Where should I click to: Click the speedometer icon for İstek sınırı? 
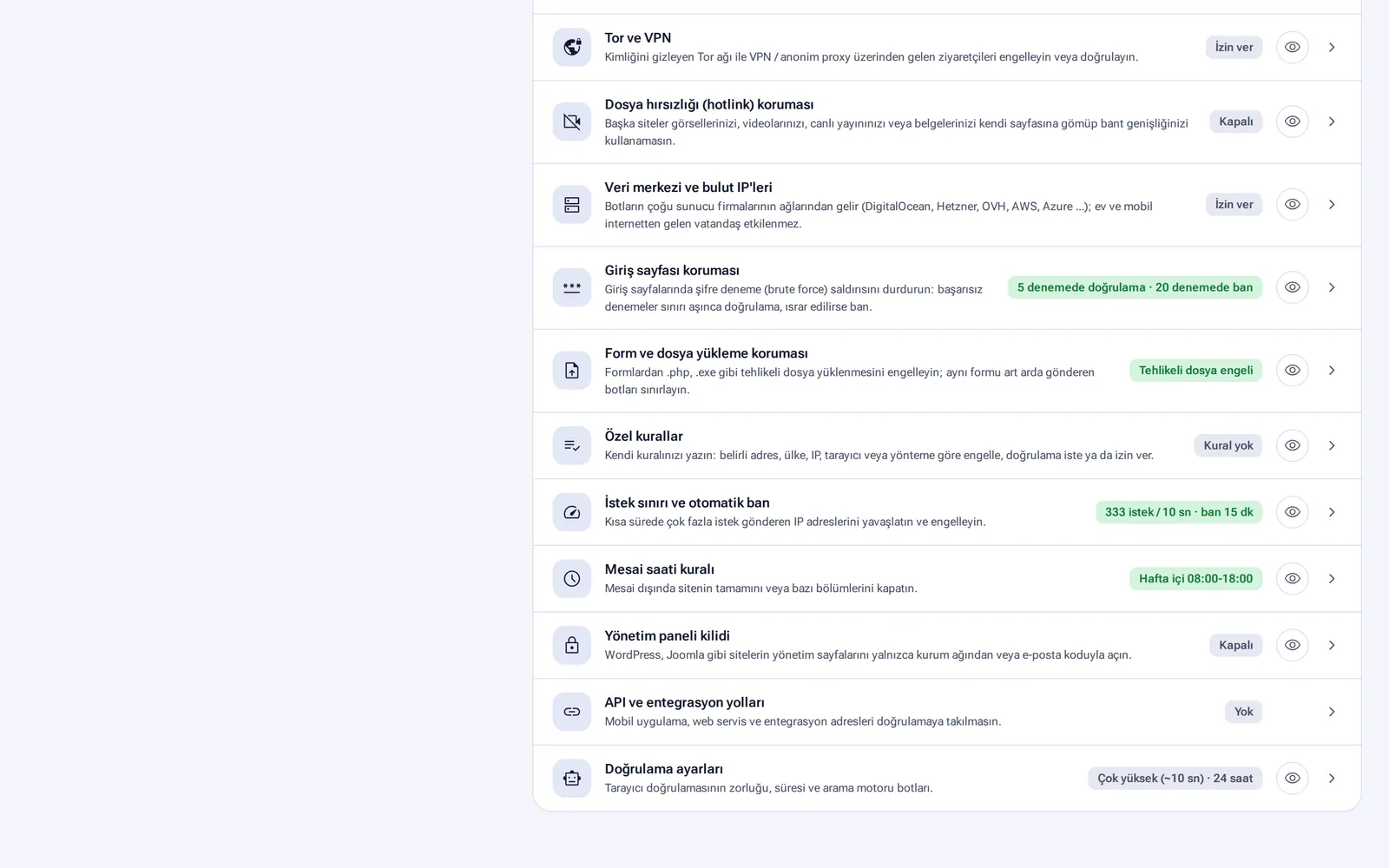(571, 512)
